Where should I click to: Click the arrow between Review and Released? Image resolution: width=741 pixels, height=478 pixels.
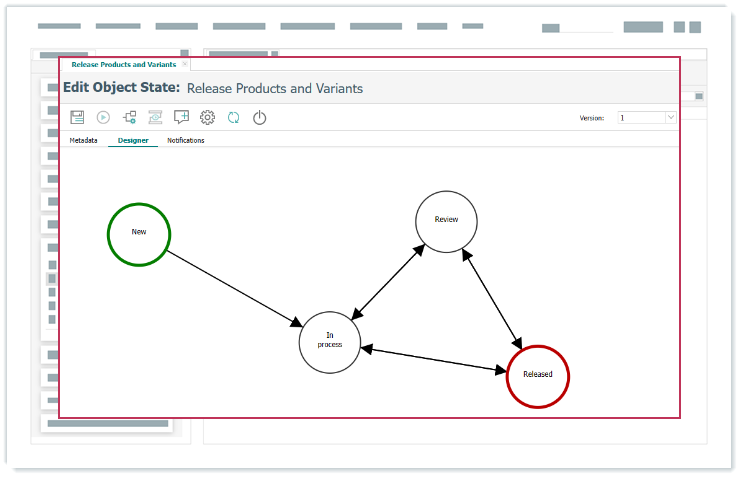491,298
